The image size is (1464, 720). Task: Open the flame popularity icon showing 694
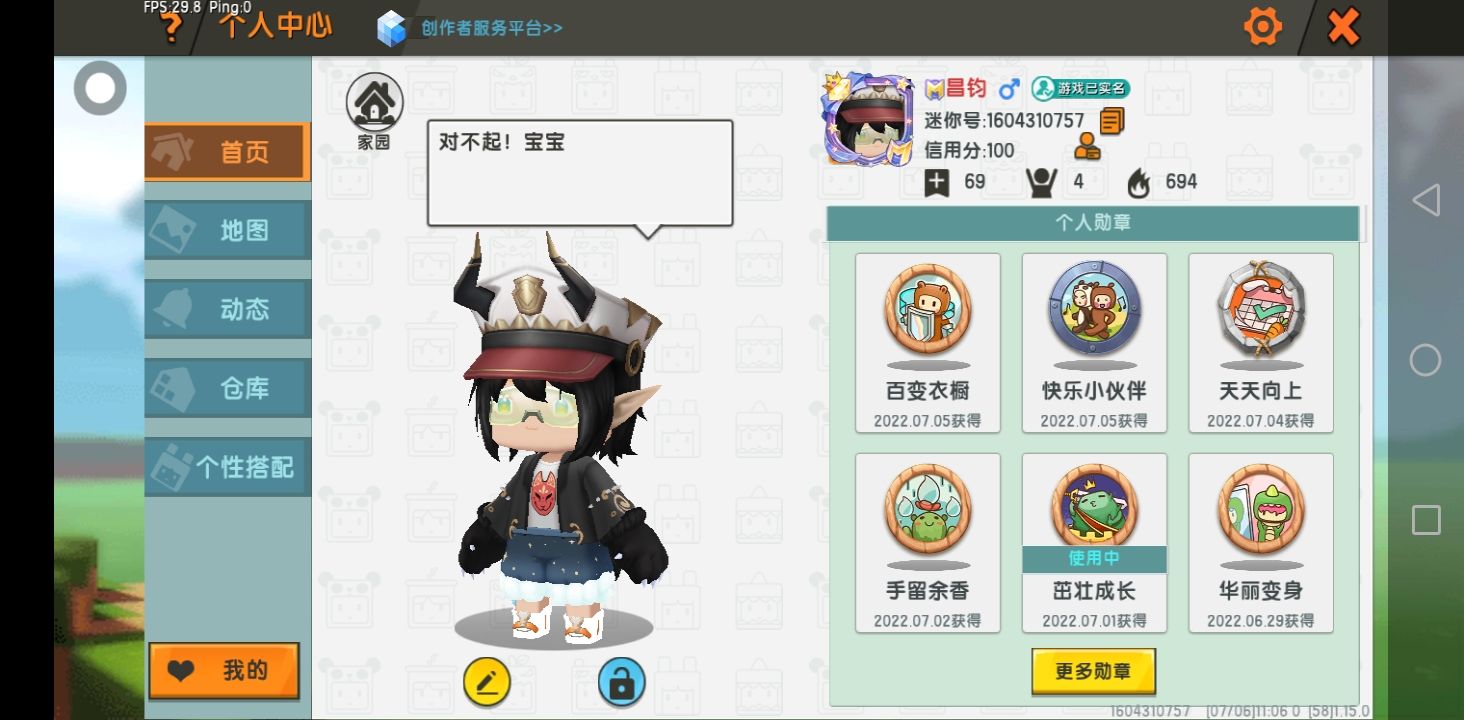(1139, 182)
